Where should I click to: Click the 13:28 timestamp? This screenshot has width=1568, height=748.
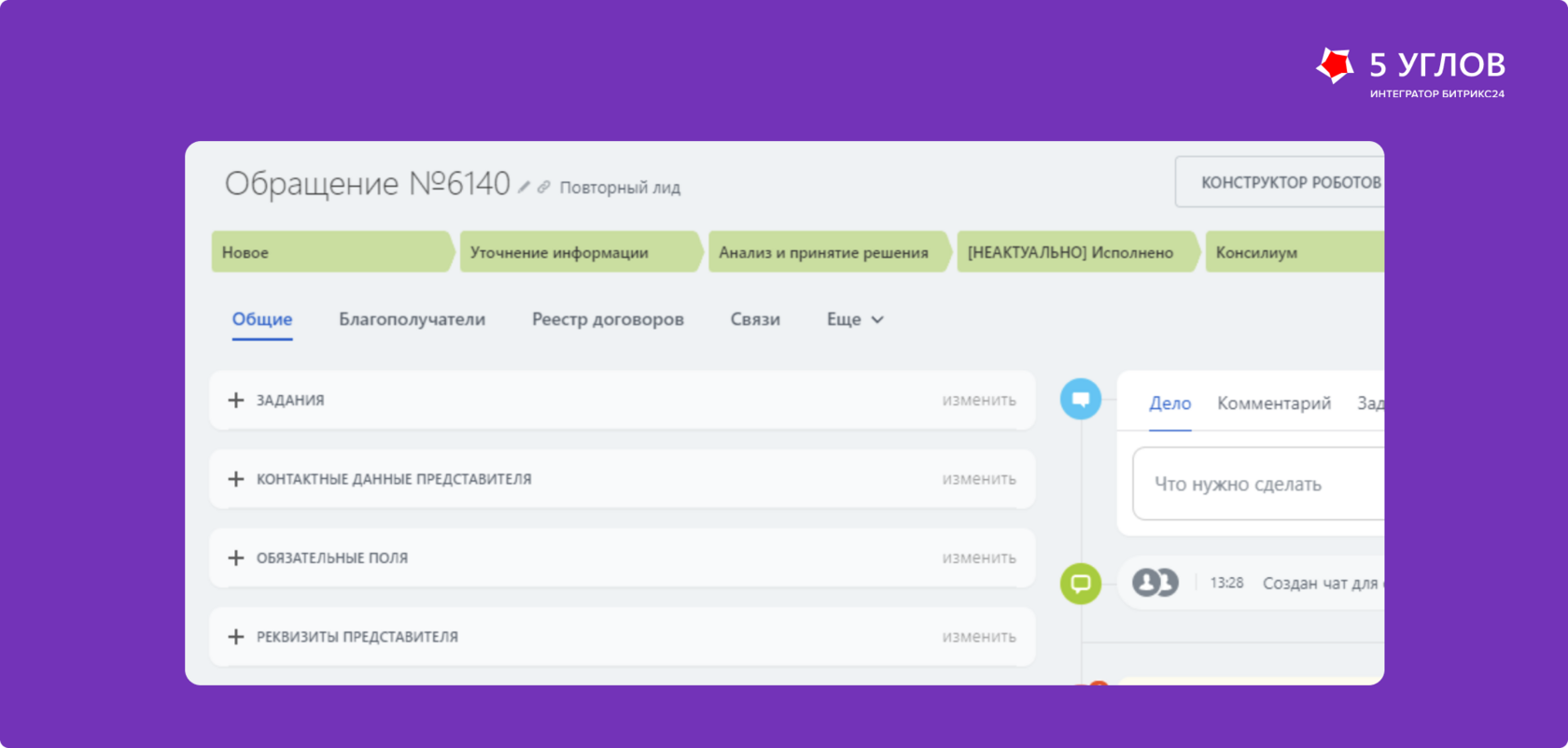click(1226, 583)
